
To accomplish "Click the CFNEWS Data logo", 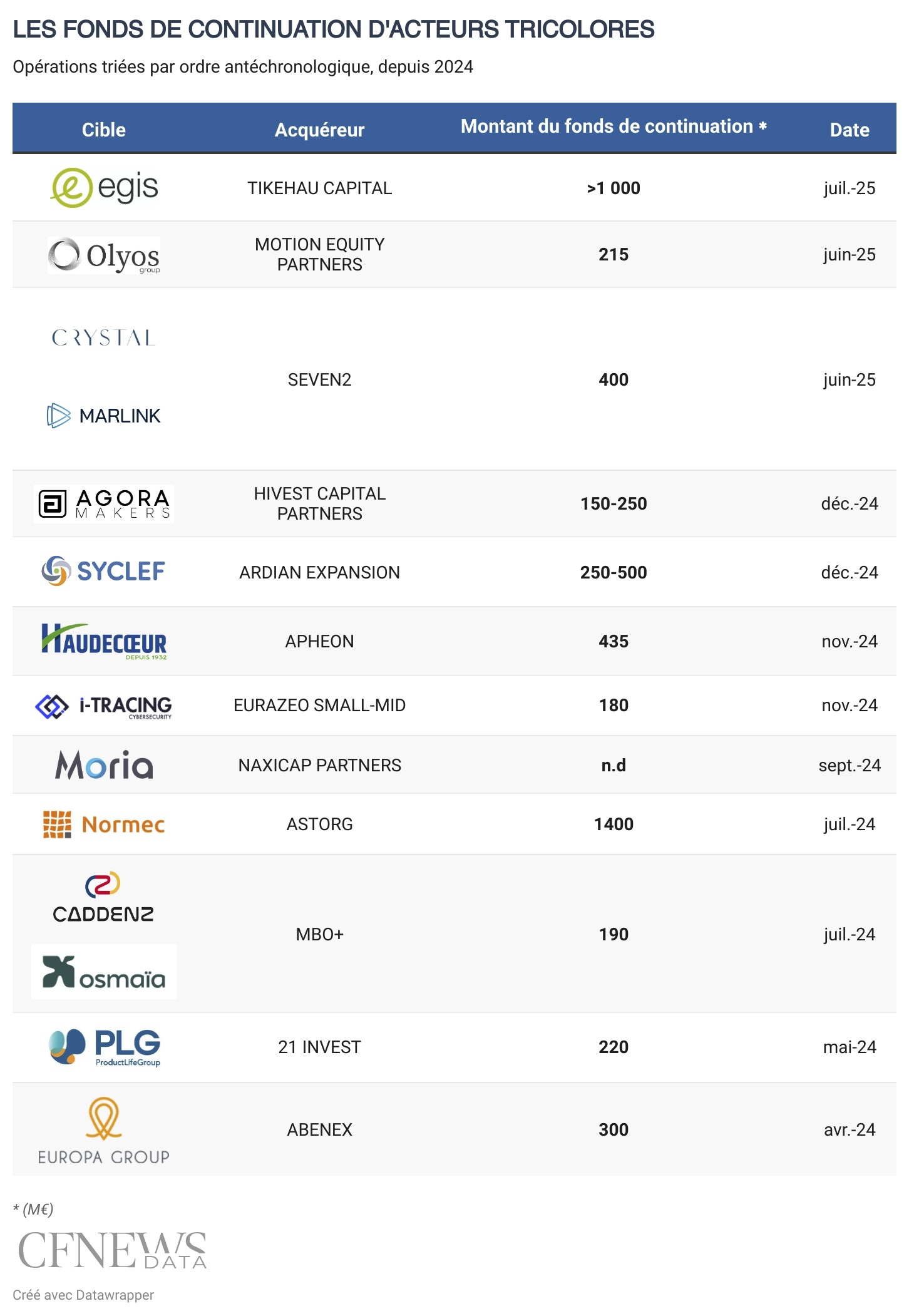I will [x=113, y=1250].
